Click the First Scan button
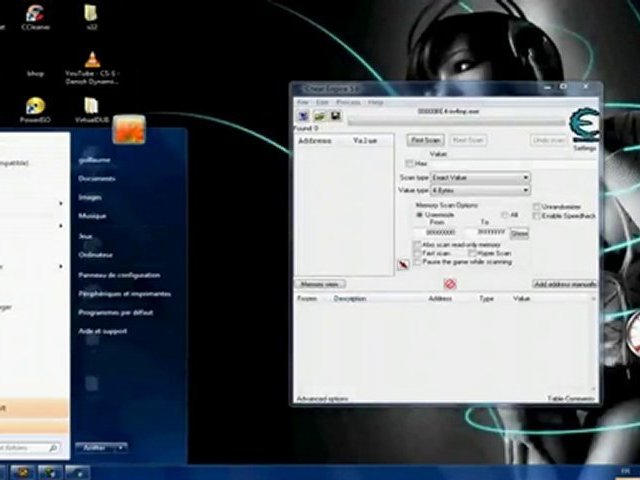 pyautogui.click(x=427, y=140)
